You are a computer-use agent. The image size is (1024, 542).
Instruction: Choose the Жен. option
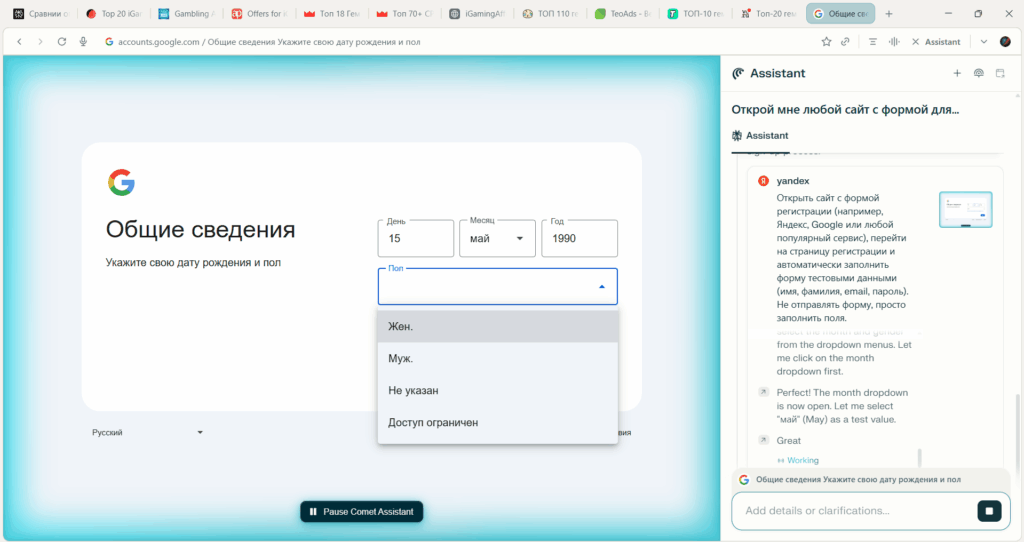tap(498, 327)
